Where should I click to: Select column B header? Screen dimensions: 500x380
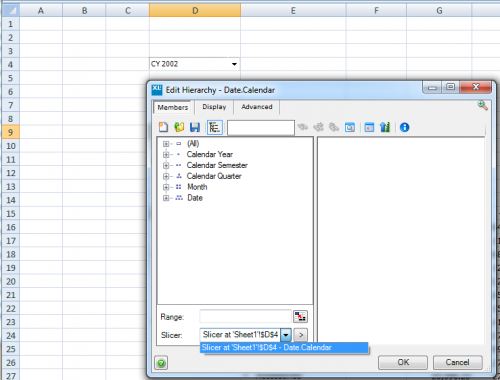[84, 11]
